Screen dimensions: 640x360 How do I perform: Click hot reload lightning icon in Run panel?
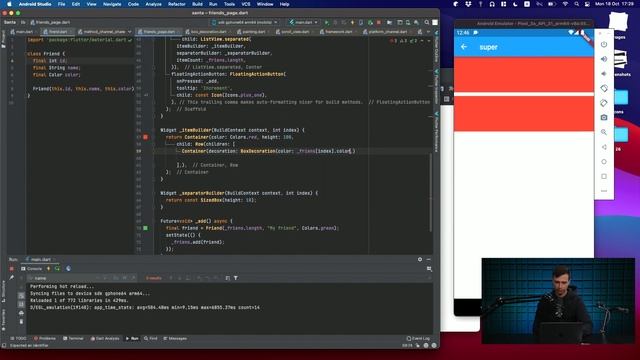click(x=49, y=269)
